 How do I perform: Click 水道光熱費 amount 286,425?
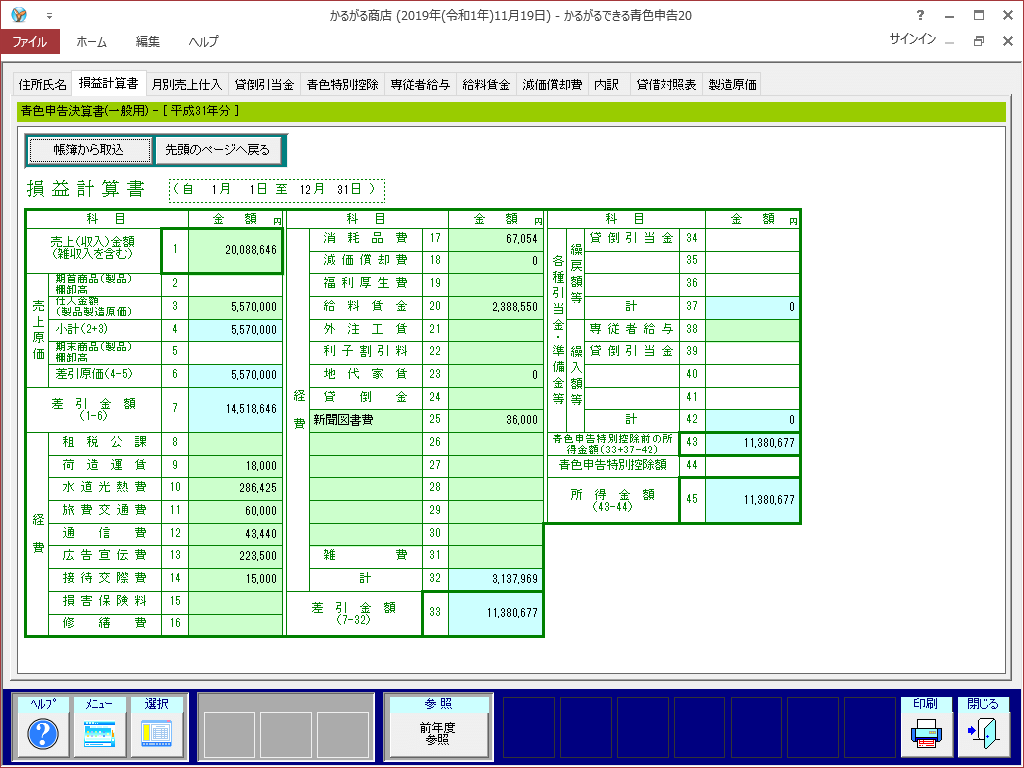[x=236, y=488]
